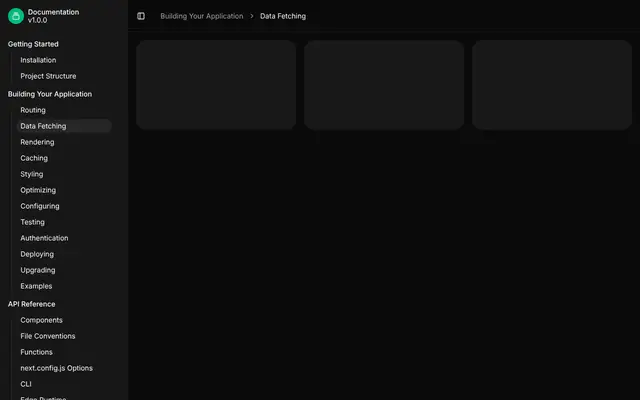Go to Project Structure
This screenshot has height=400, width=640.
click(48, 76)
